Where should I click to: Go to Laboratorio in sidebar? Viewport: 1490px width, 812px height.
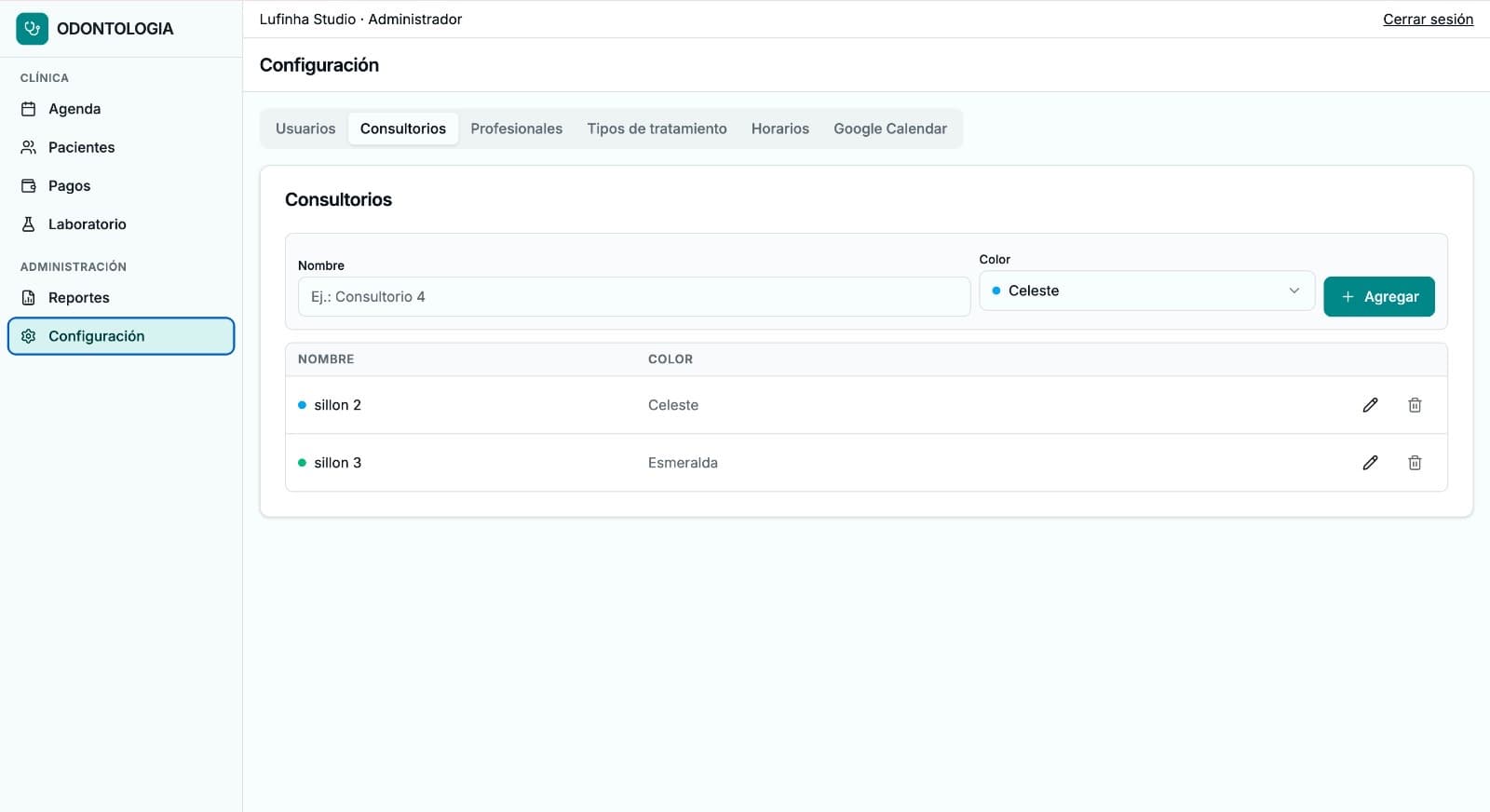121,224
